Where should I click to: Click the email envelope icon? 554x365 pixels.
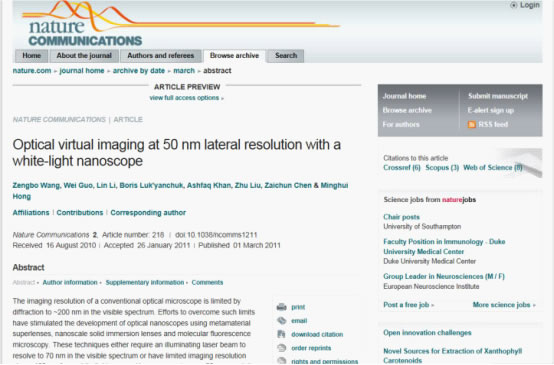[282, 320]
